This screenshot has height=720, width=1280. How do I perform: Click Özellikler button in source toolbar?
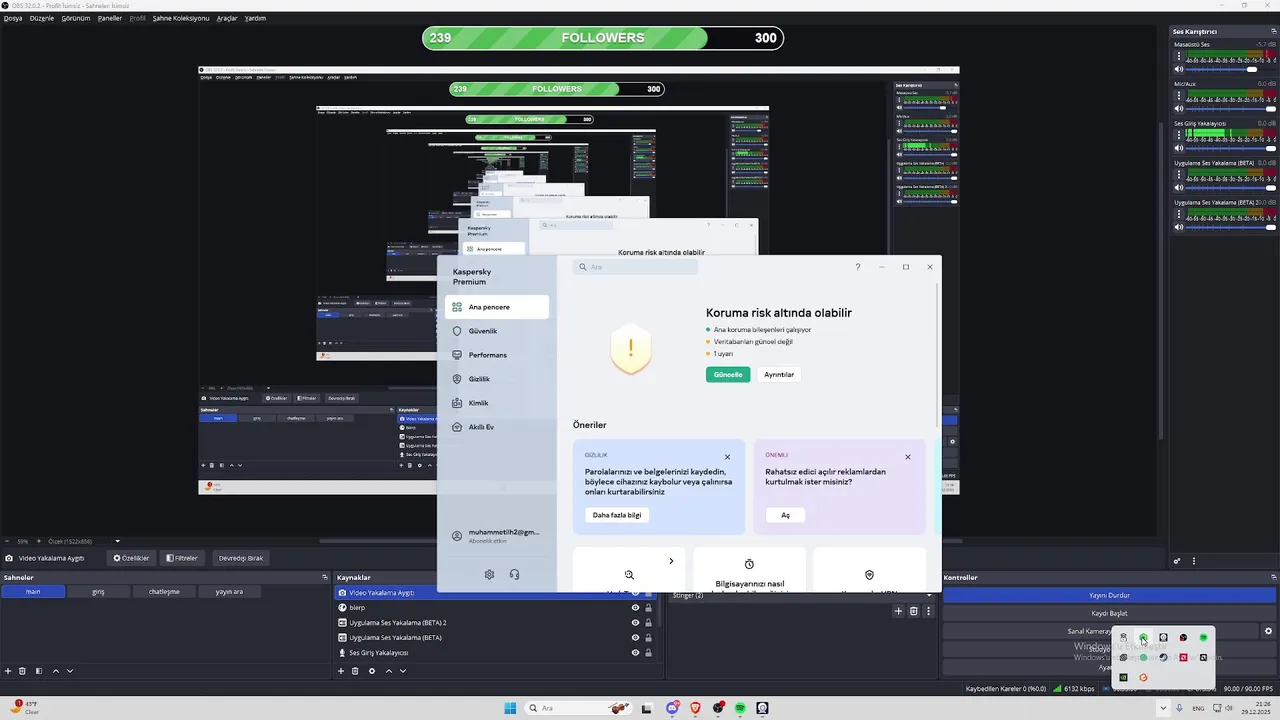click(x=131, y=558)
